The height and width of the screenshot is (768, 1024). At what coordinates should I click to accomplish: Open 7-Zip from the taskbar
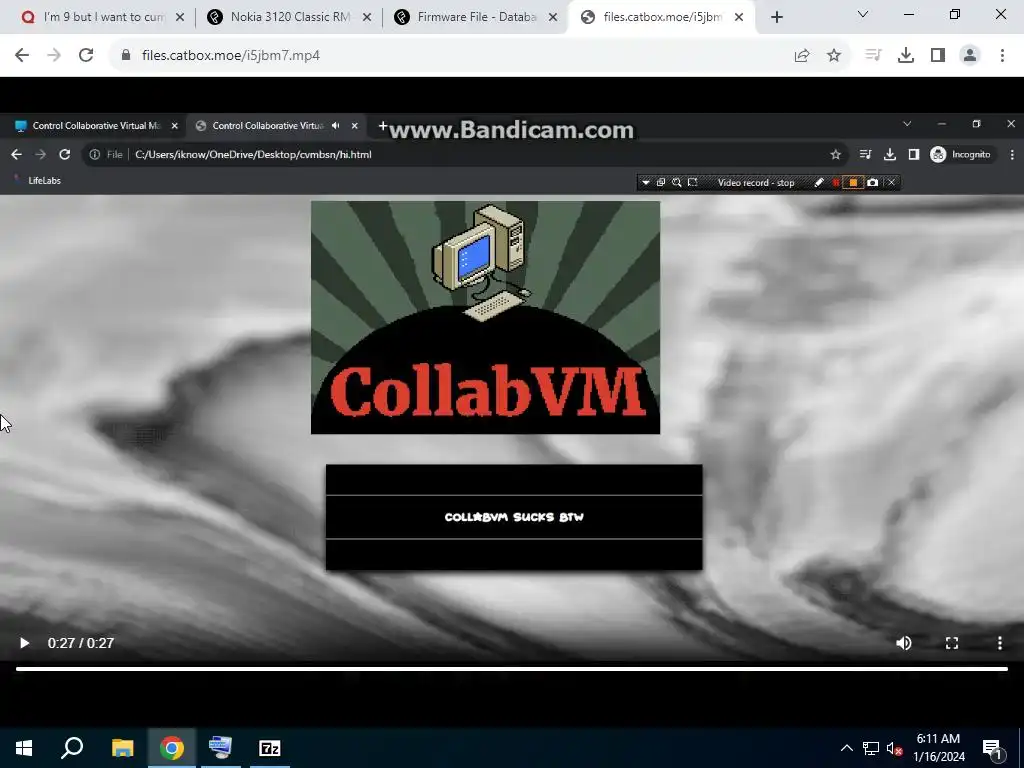point(270,748)
